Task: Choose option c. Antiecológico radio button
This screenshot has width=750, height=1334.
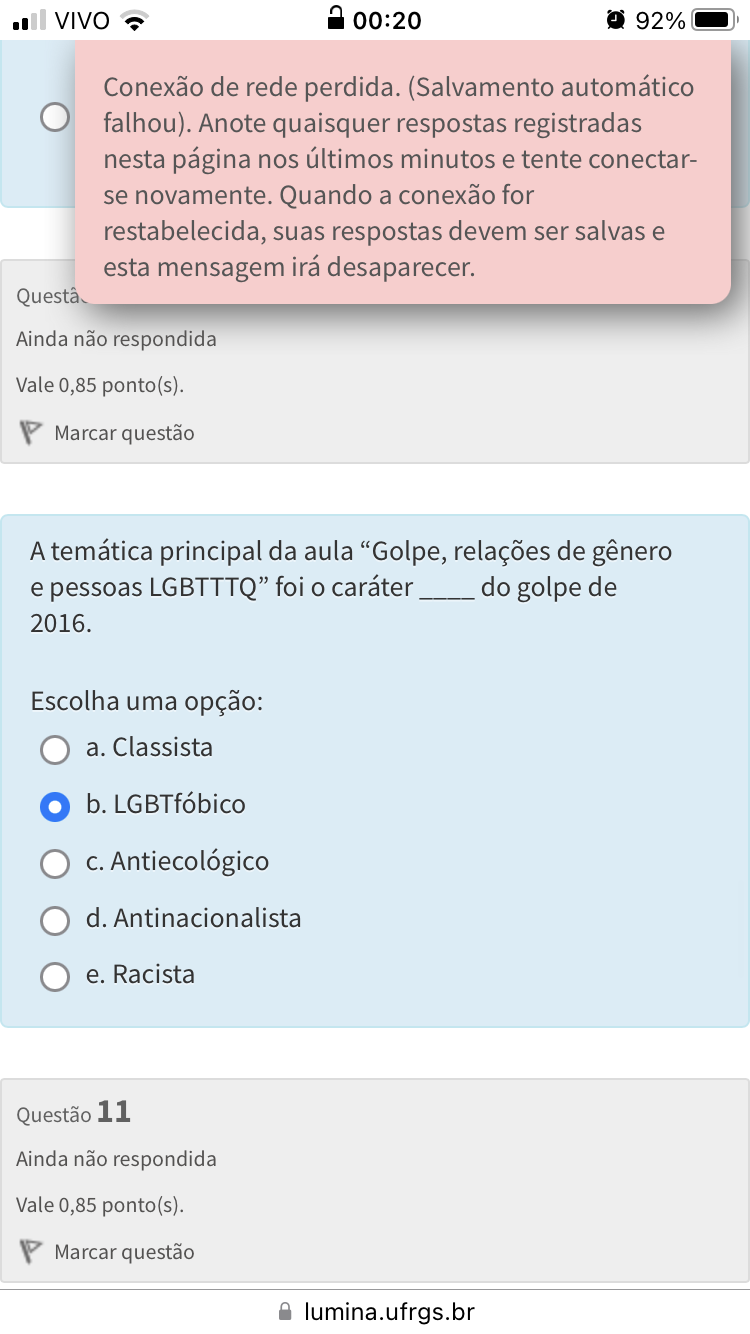Action: coord(55,863)
